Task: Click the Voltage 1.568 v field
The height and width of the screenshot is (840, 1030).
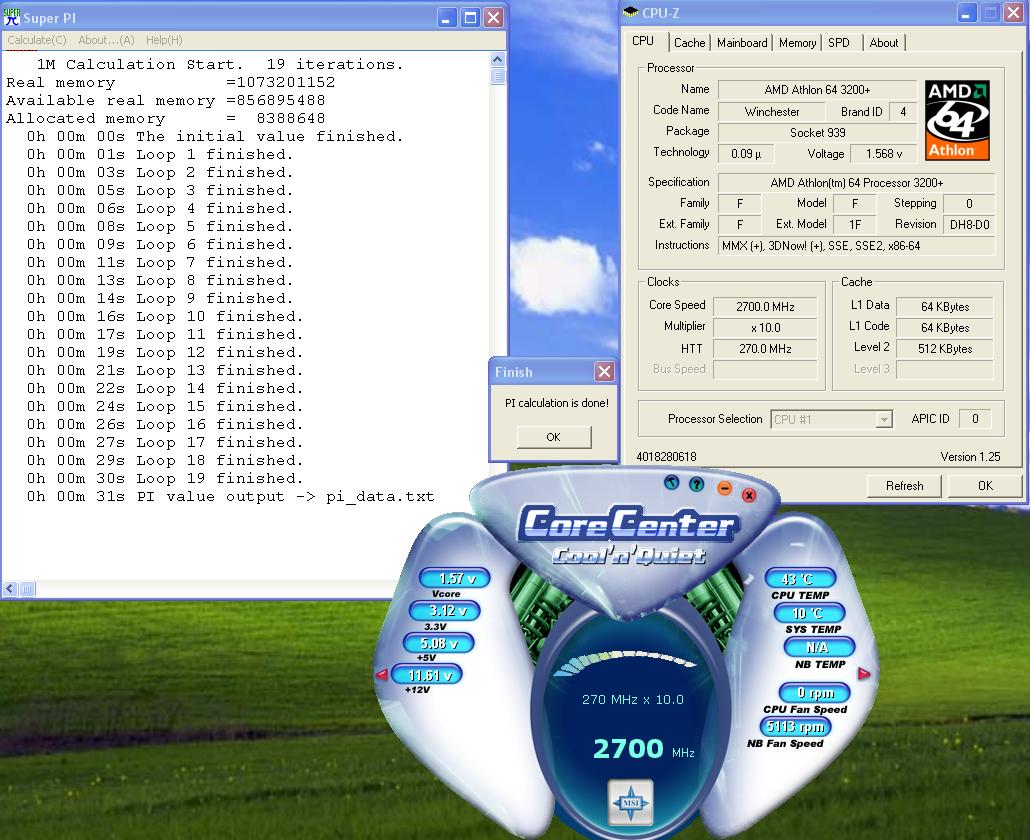Action: 883,154
